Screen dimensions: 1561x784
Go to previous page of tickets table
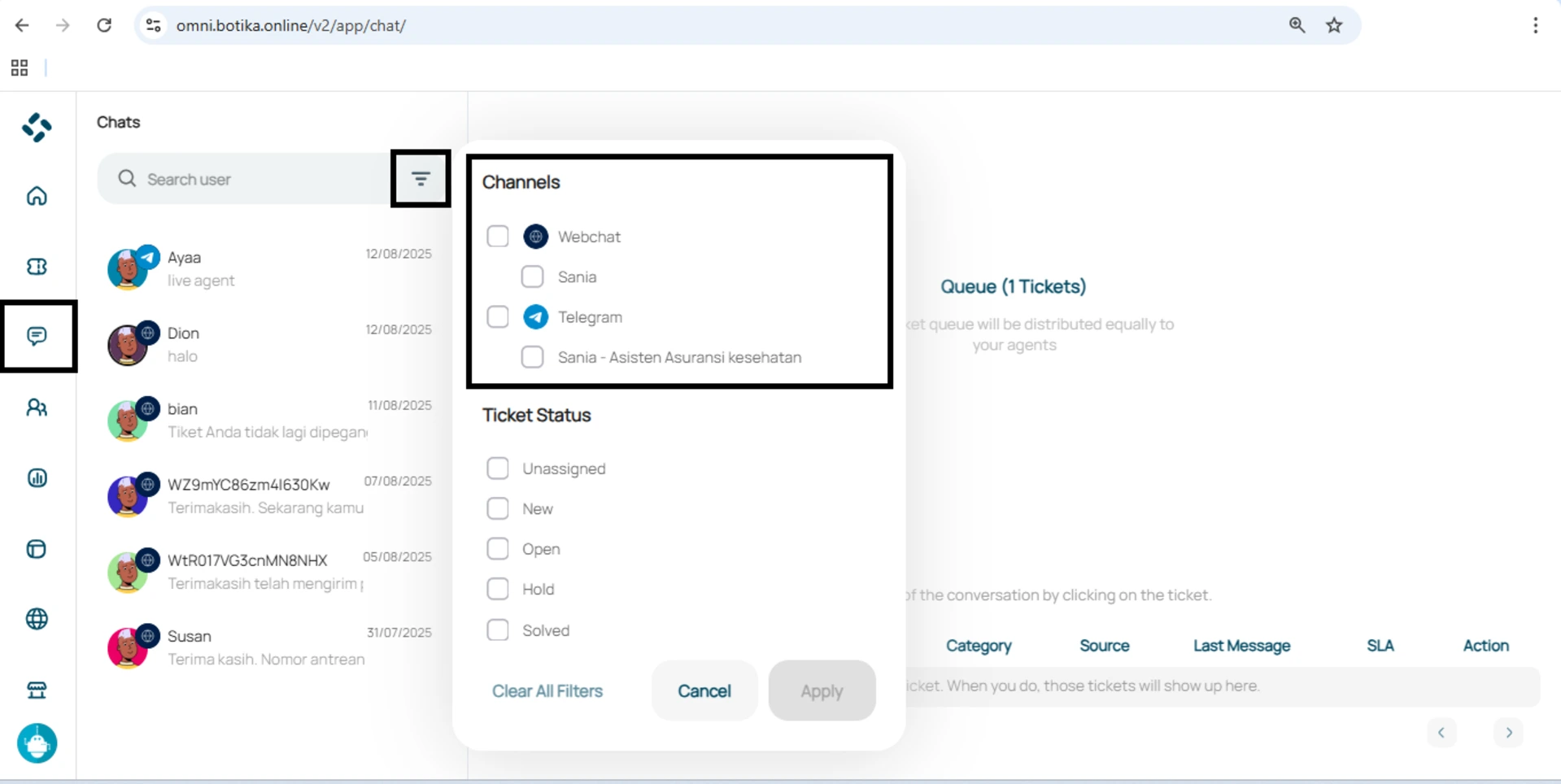click(1441, 733)
